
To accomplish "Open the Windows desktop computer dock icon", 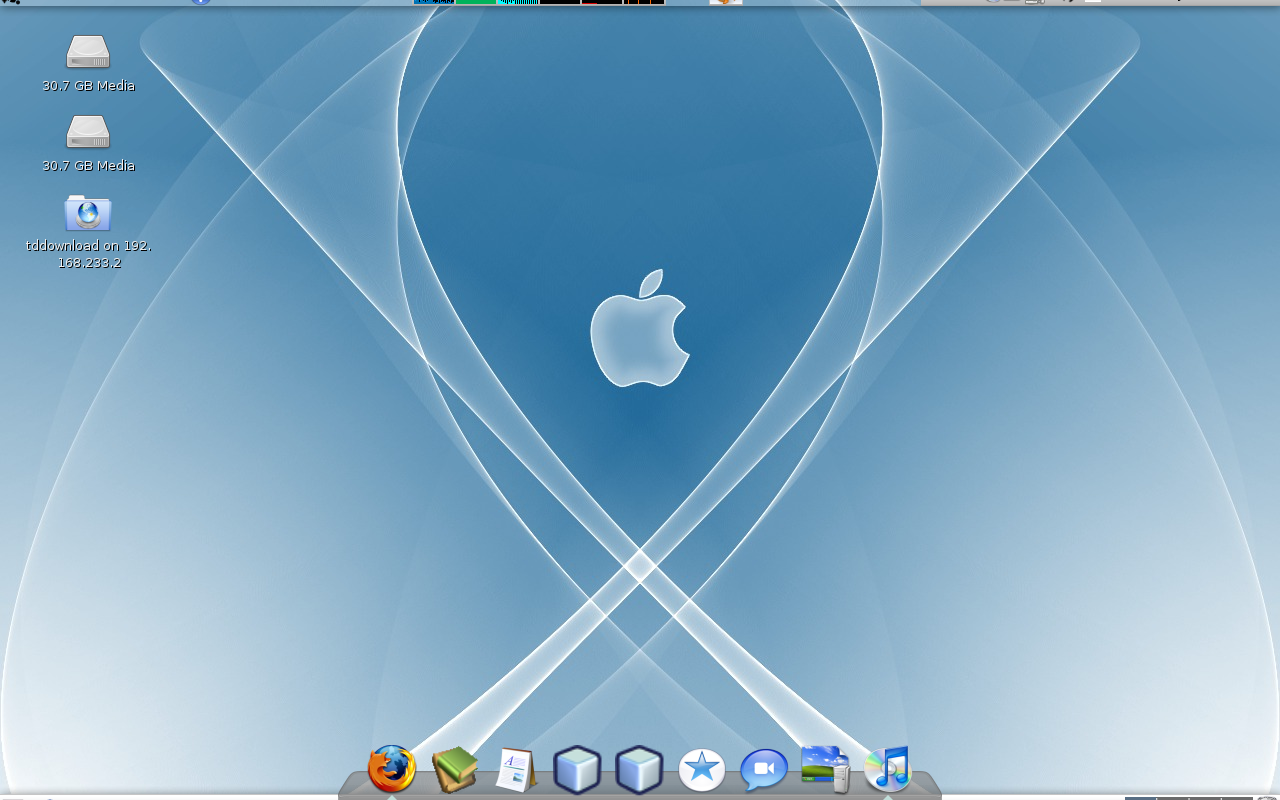I will coord(826,769).
